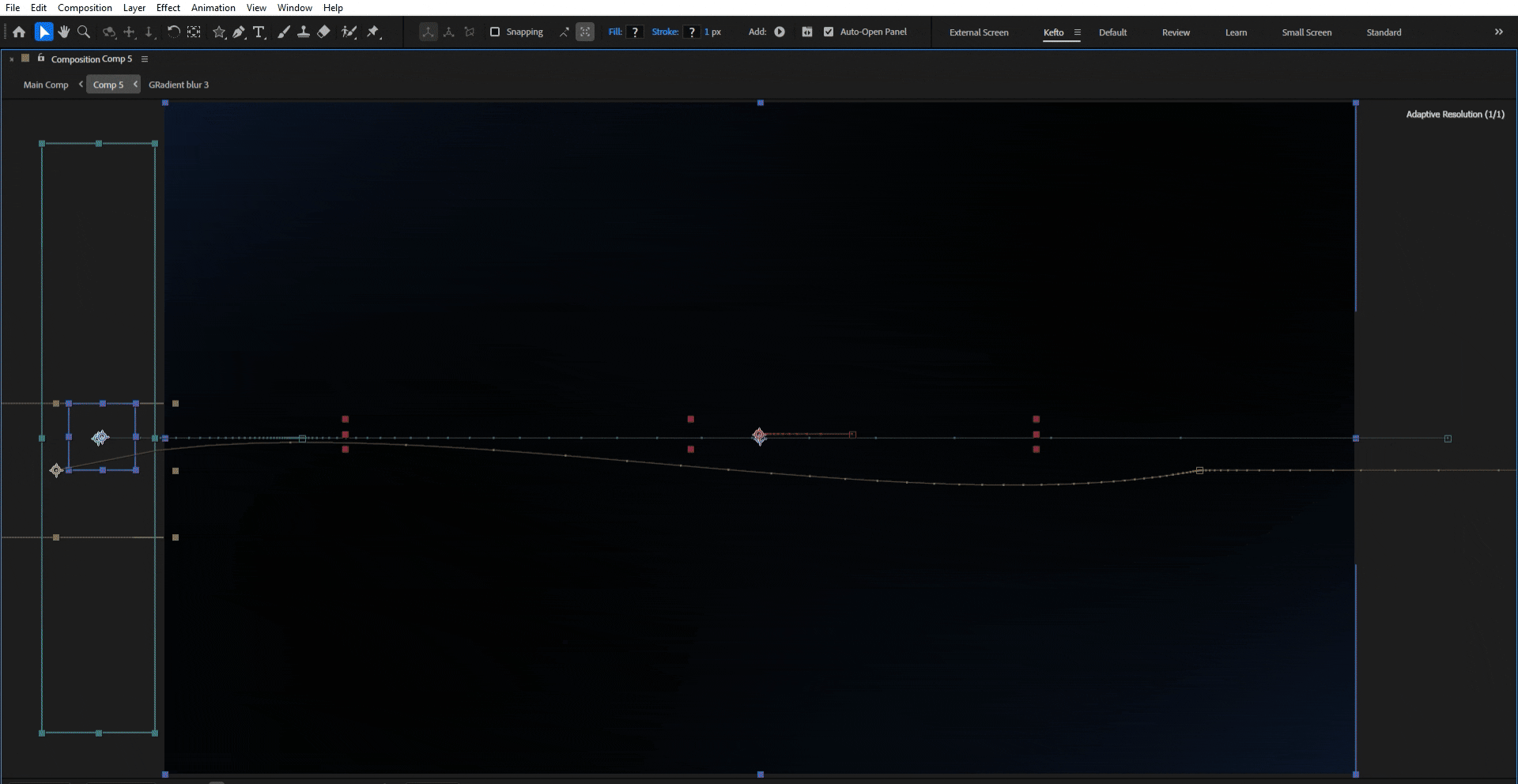Switch to Standard workspace
The height and width of the screenshot is (784, 1518).
1384,32
